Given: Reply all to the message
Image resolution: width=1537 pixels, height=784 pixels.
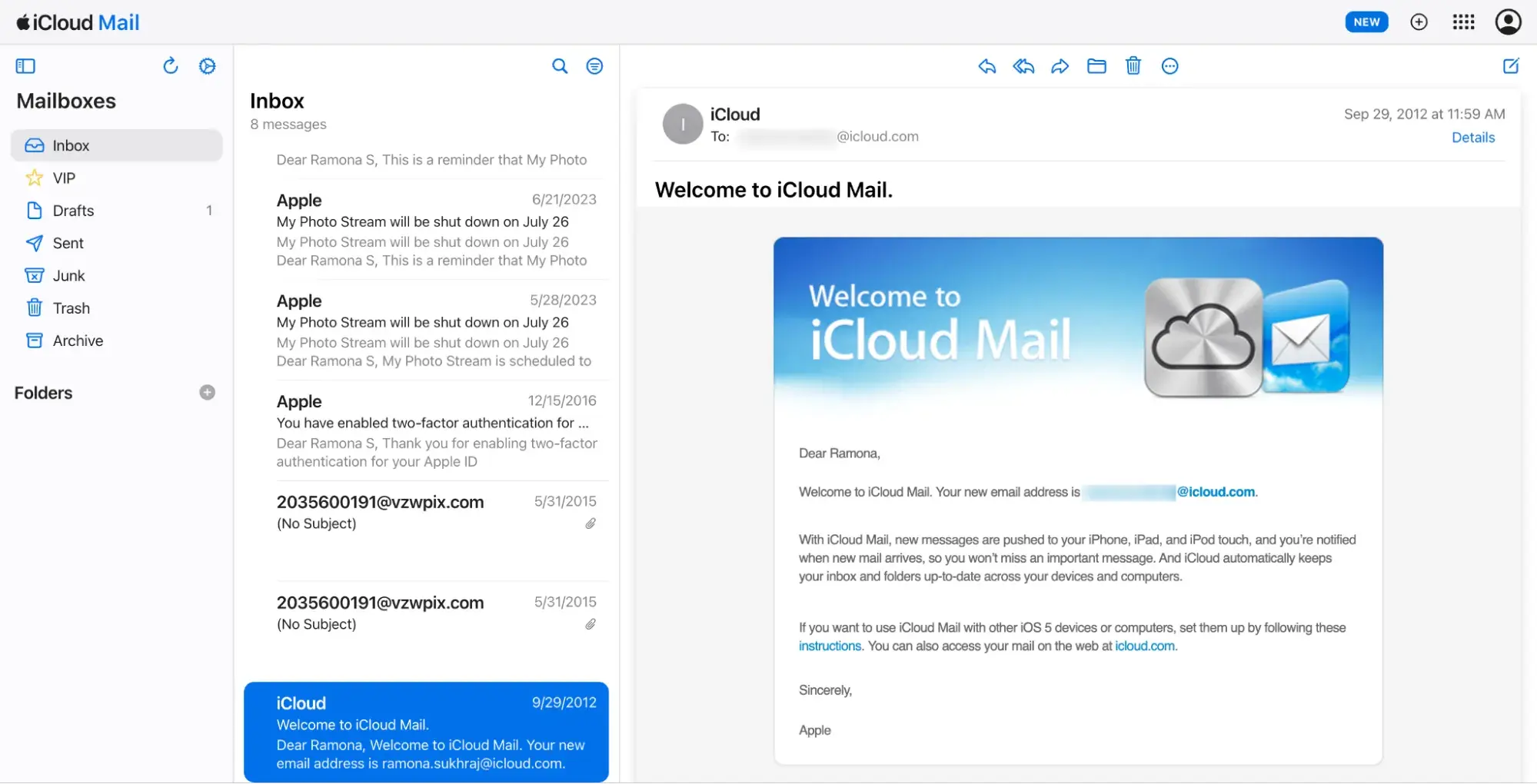Looking at the screenshot, I should [1023, 66].
